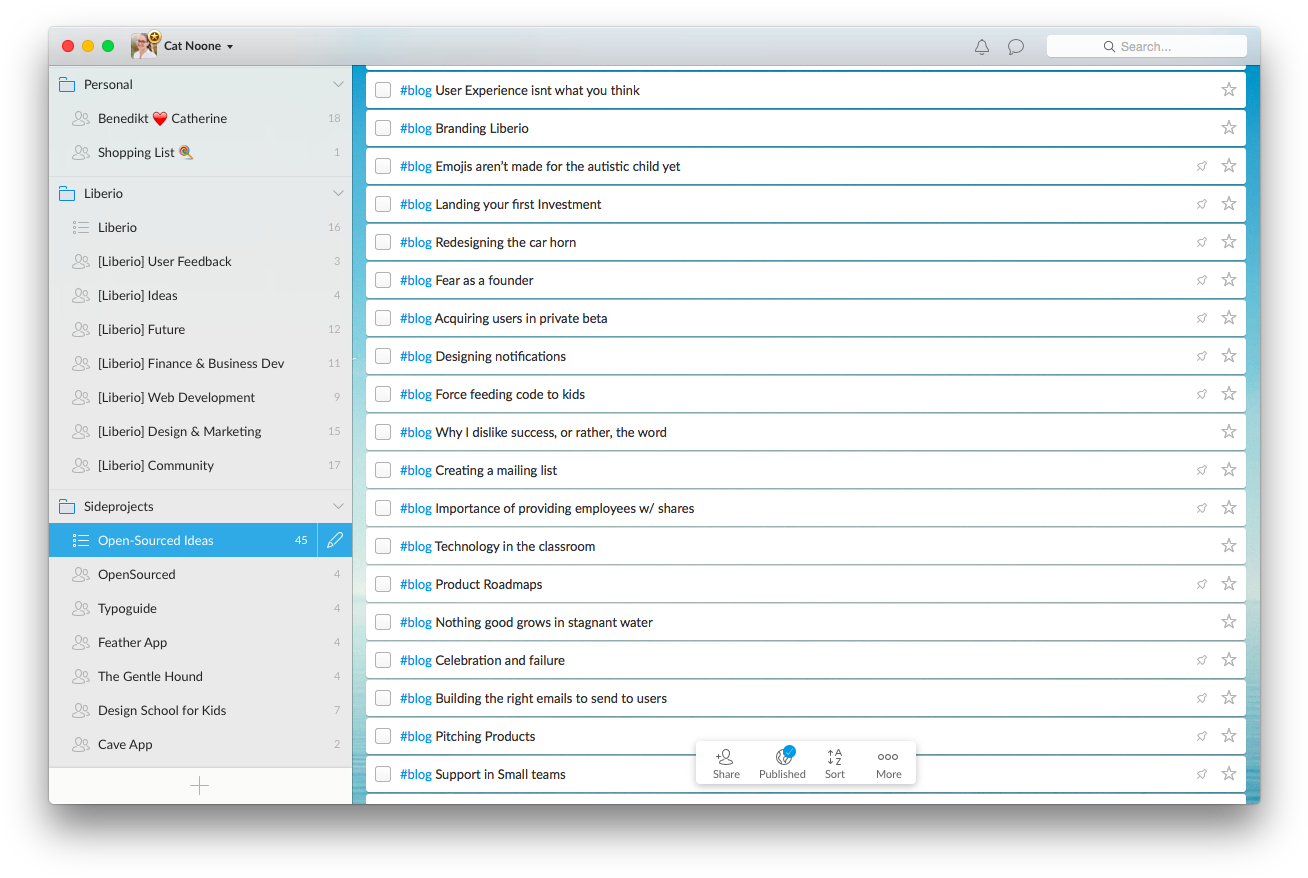Open the conversations speech bubble icon
1308x878 pixels.
point(1016,47)
